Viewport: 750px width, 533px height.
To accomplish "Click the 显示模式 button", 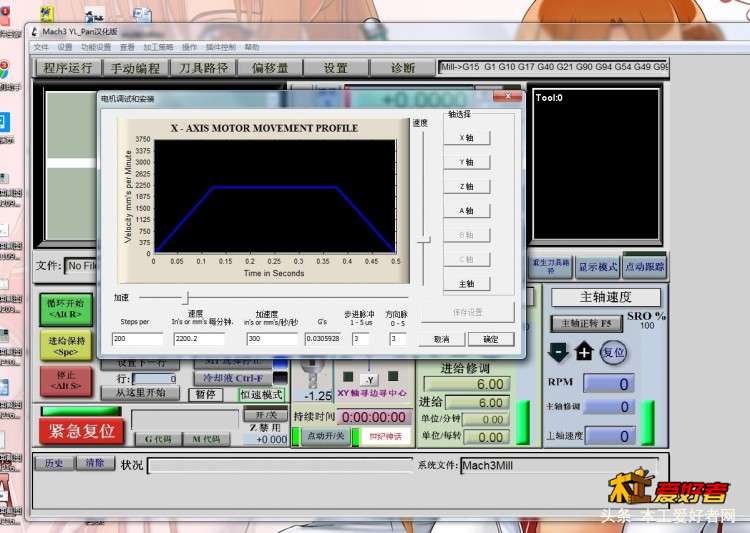I will coord(598,267).
